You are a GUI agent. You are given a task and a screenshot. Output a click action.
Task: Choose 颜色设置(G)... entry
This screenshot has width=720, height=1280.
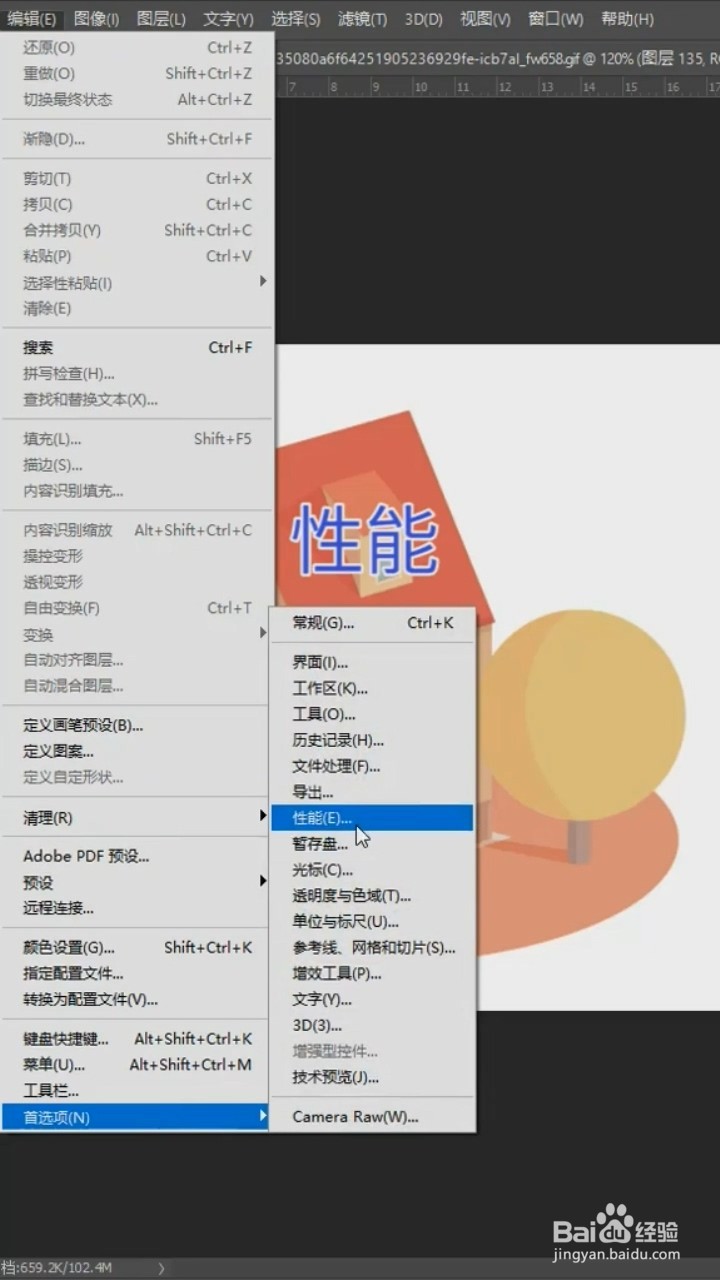point(137,948)
